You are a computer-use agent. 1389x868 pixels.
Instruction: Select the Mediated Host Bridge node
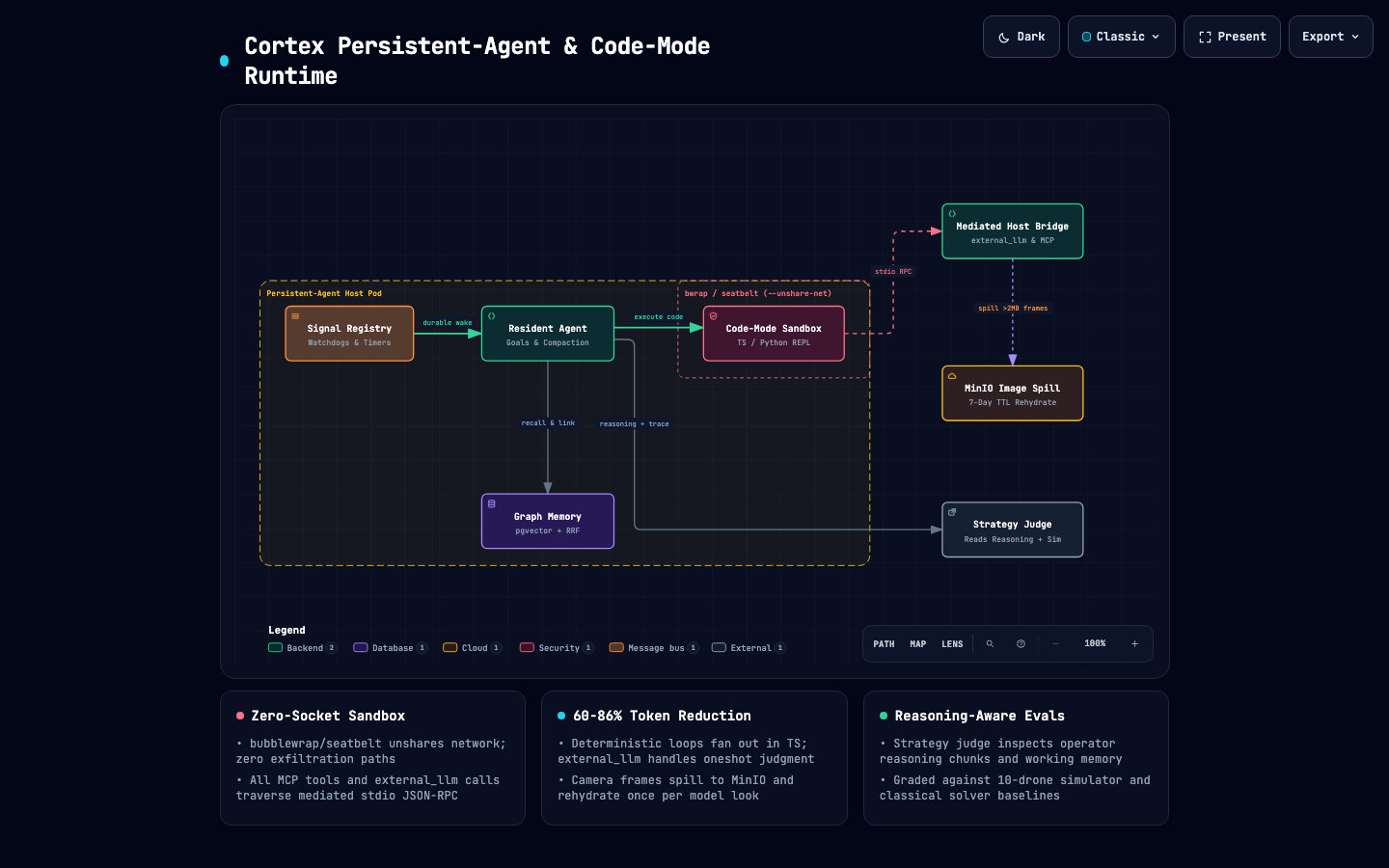click(x=1013, y=231)
